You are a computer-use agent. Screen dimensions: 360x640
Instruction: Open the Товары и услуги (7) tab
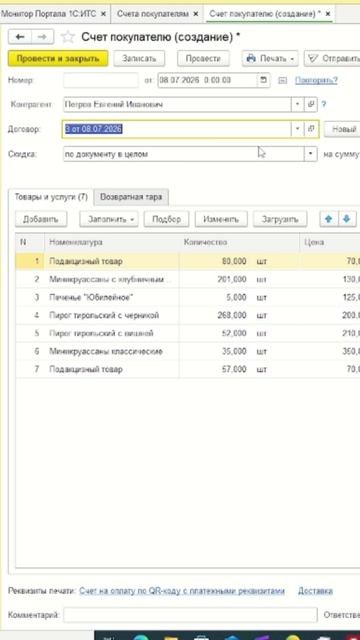[x=51, y=197]
